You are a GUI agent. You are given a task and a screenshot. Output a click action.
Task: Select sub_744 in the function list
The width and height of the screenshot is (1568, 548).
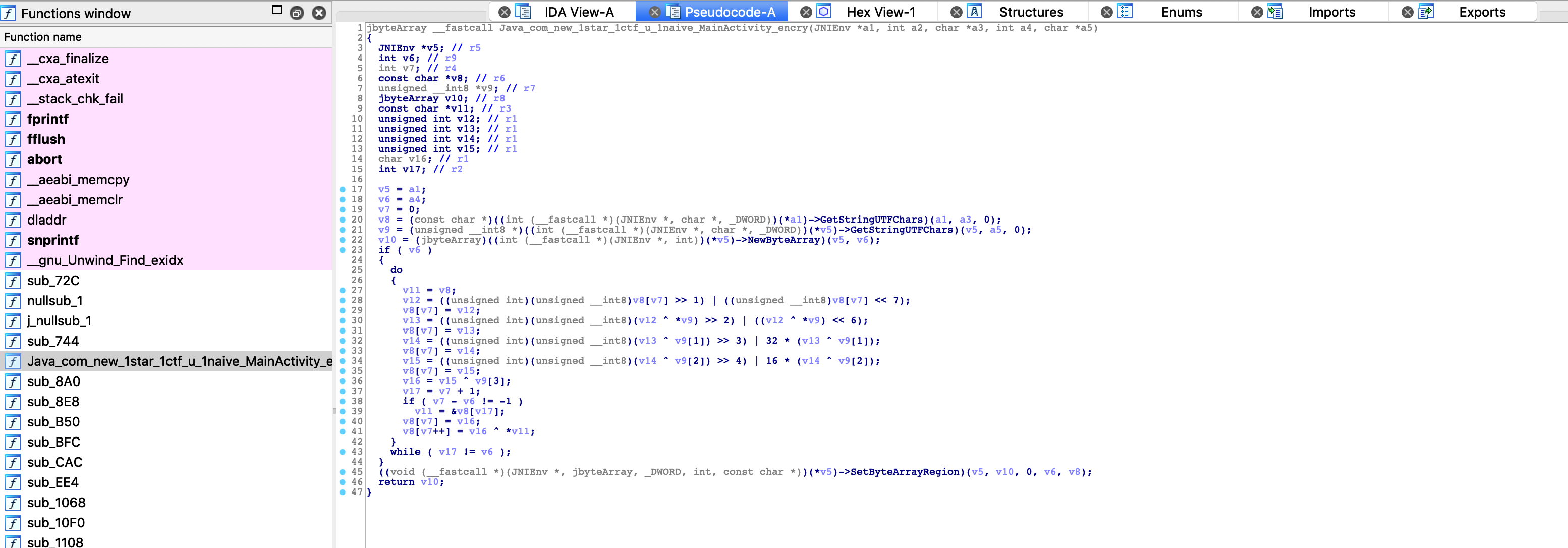pyautogui.click(x=165, y=342)
